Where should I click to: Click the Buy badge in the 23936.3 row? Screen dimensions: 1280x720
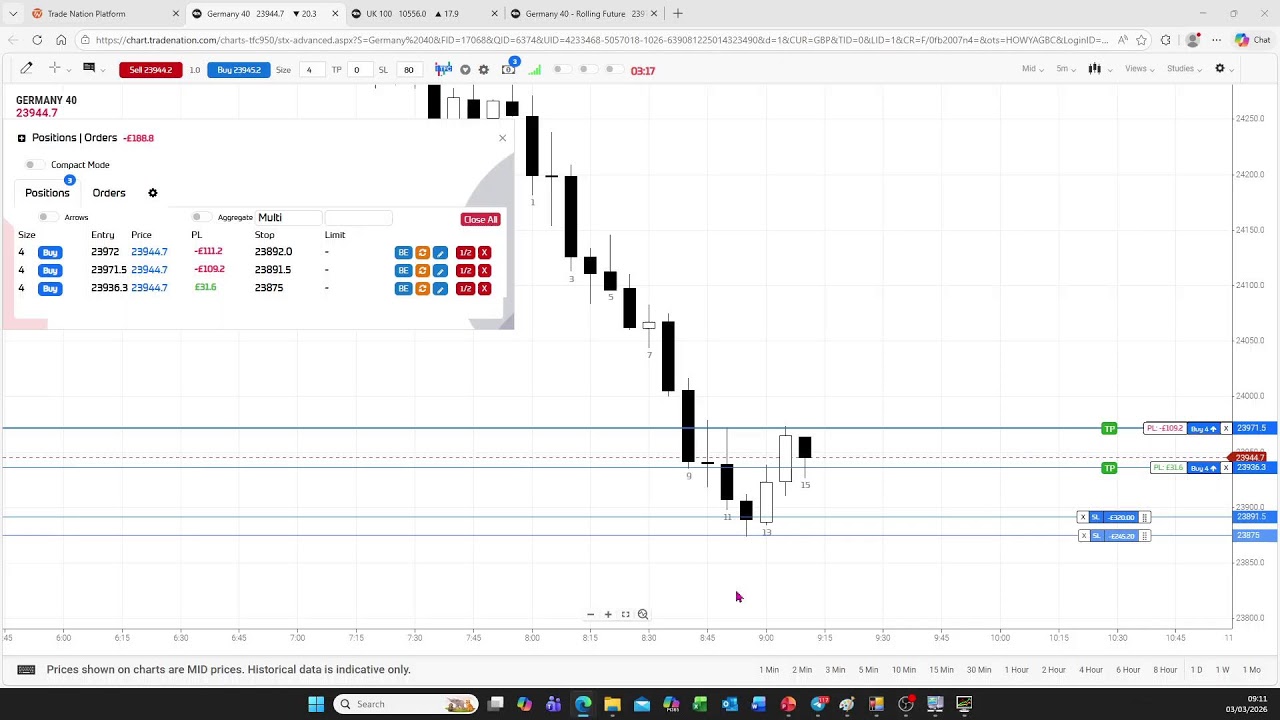(50, 289)
